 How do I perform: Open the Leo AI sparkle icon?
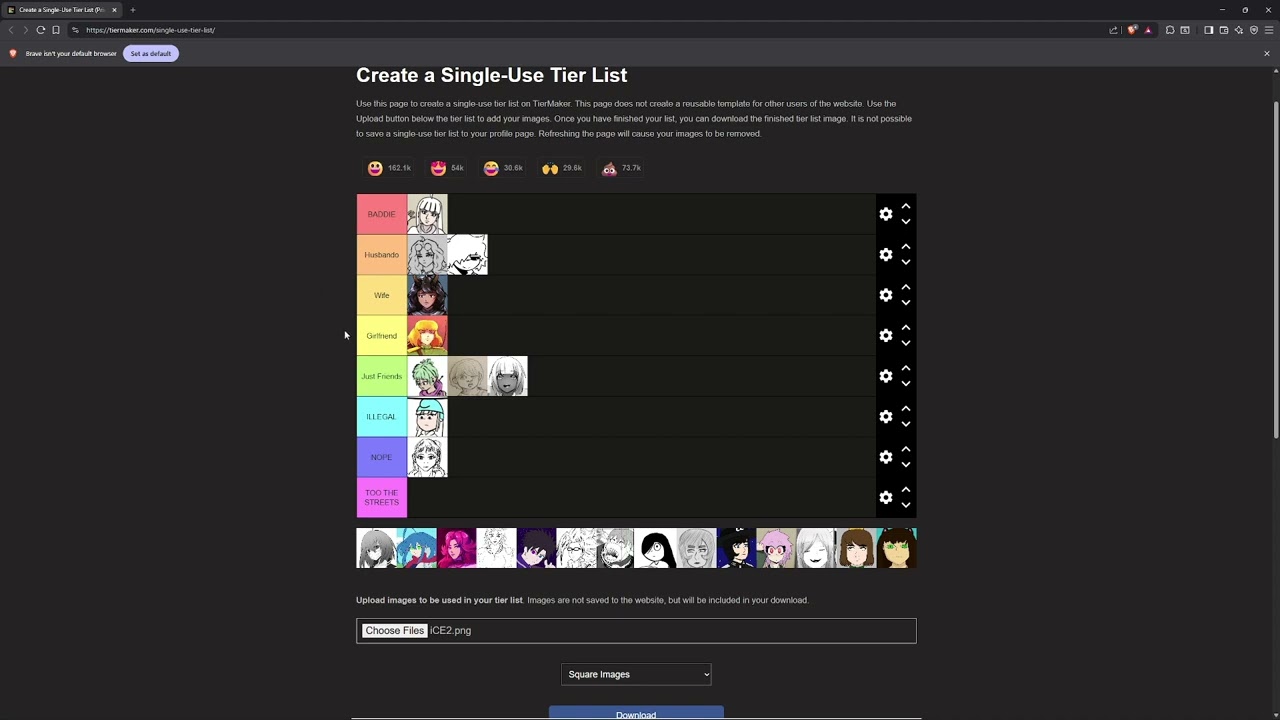pos(1238,30)
